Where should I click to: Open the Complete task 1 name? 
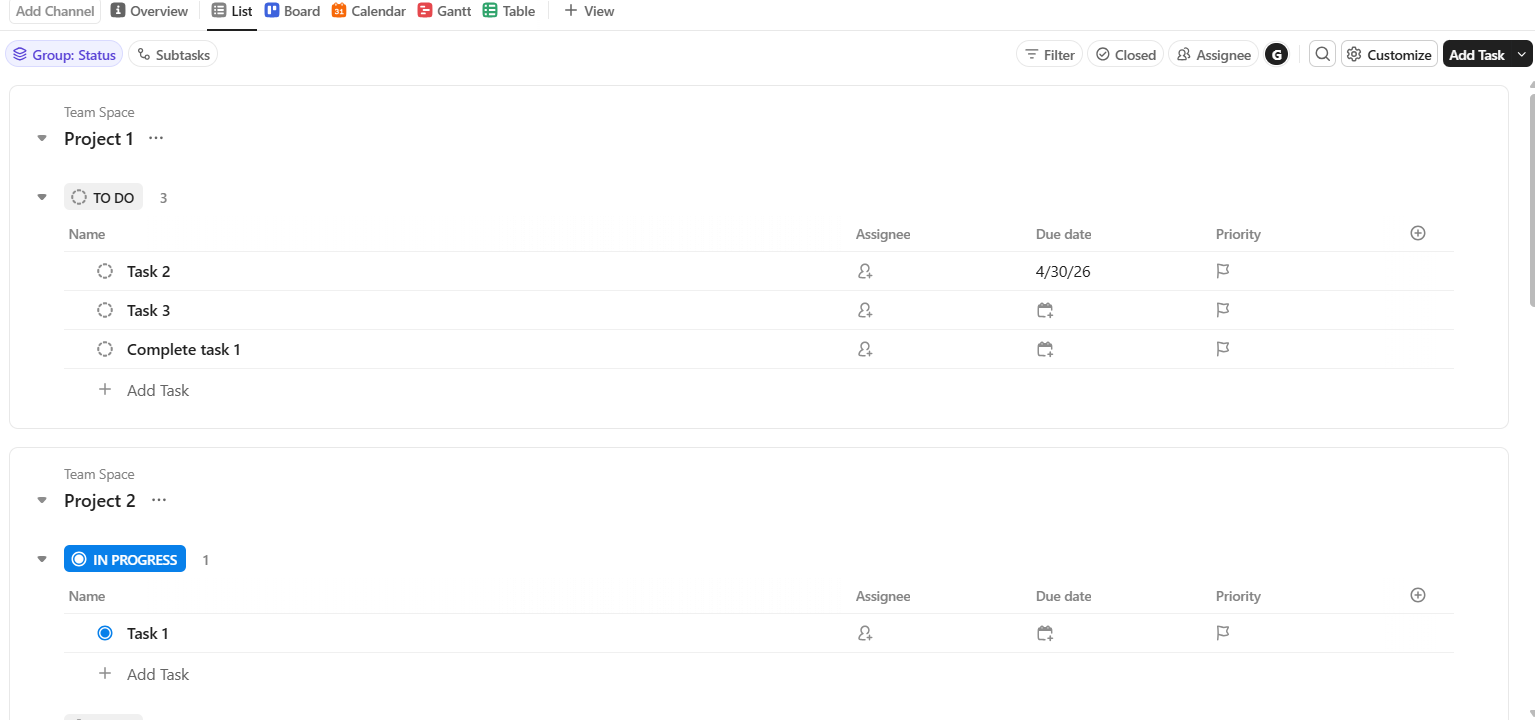pos(184,349)
